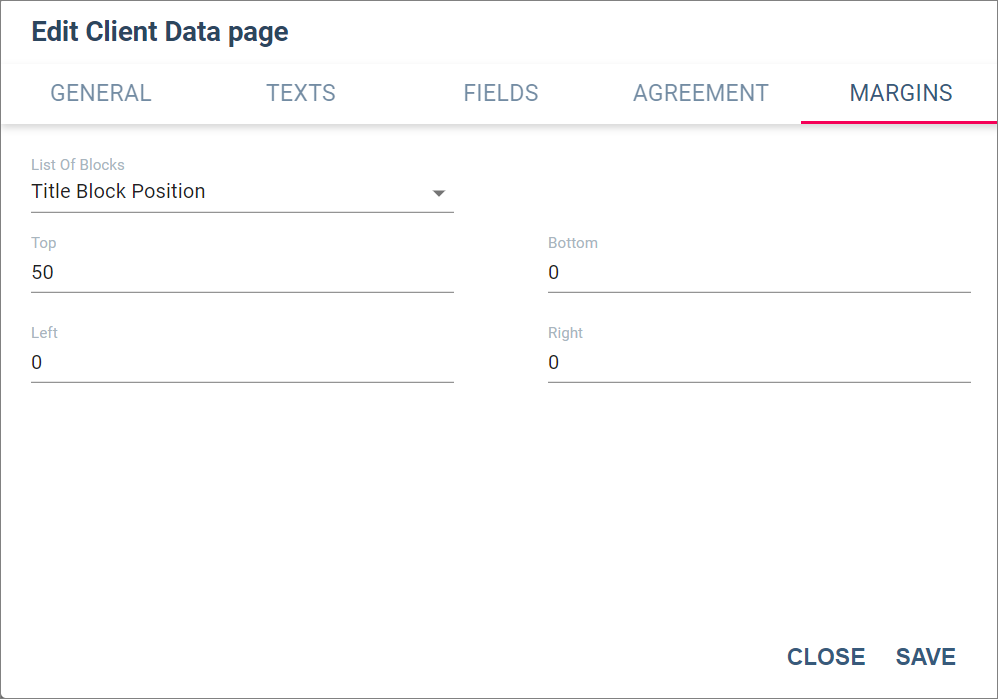This screenshot has width=998, height=699.
Task: Click the Top field label
Action: 44,243
